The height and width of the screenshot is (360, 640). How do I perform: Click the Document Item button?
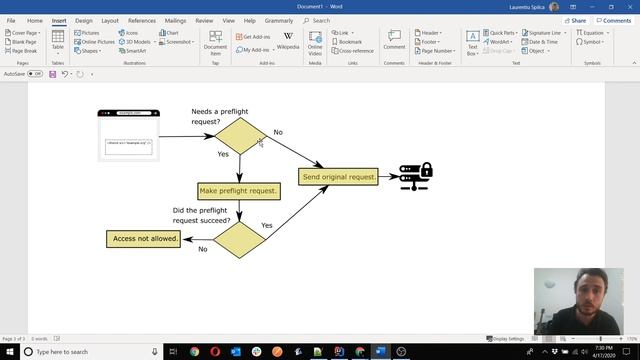click(216, 43)
